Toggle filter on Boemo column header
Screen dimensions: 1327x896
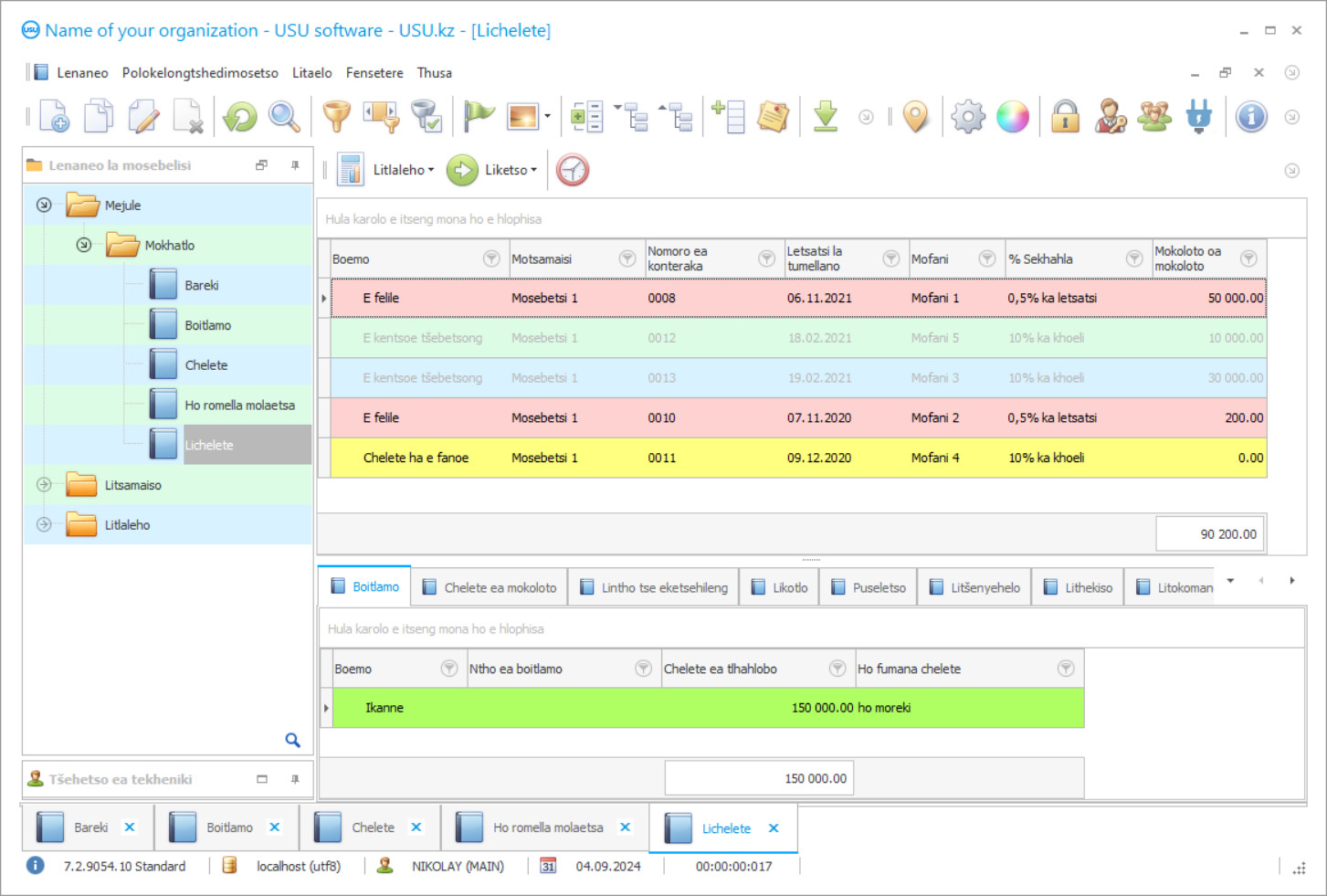pos(491,259)
